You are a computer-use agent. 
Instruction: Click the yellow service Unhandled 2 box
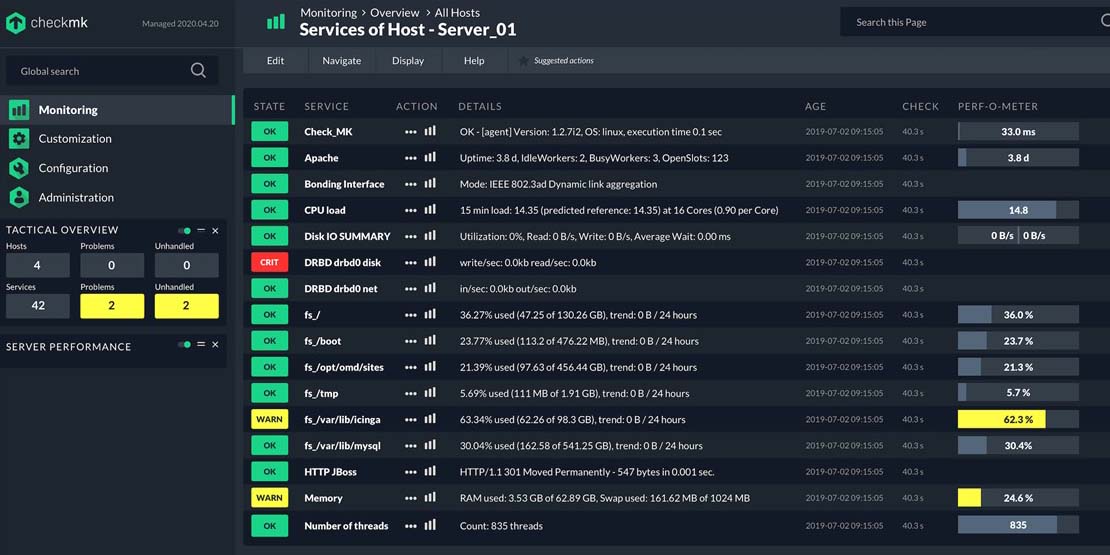tap(187, 306)
